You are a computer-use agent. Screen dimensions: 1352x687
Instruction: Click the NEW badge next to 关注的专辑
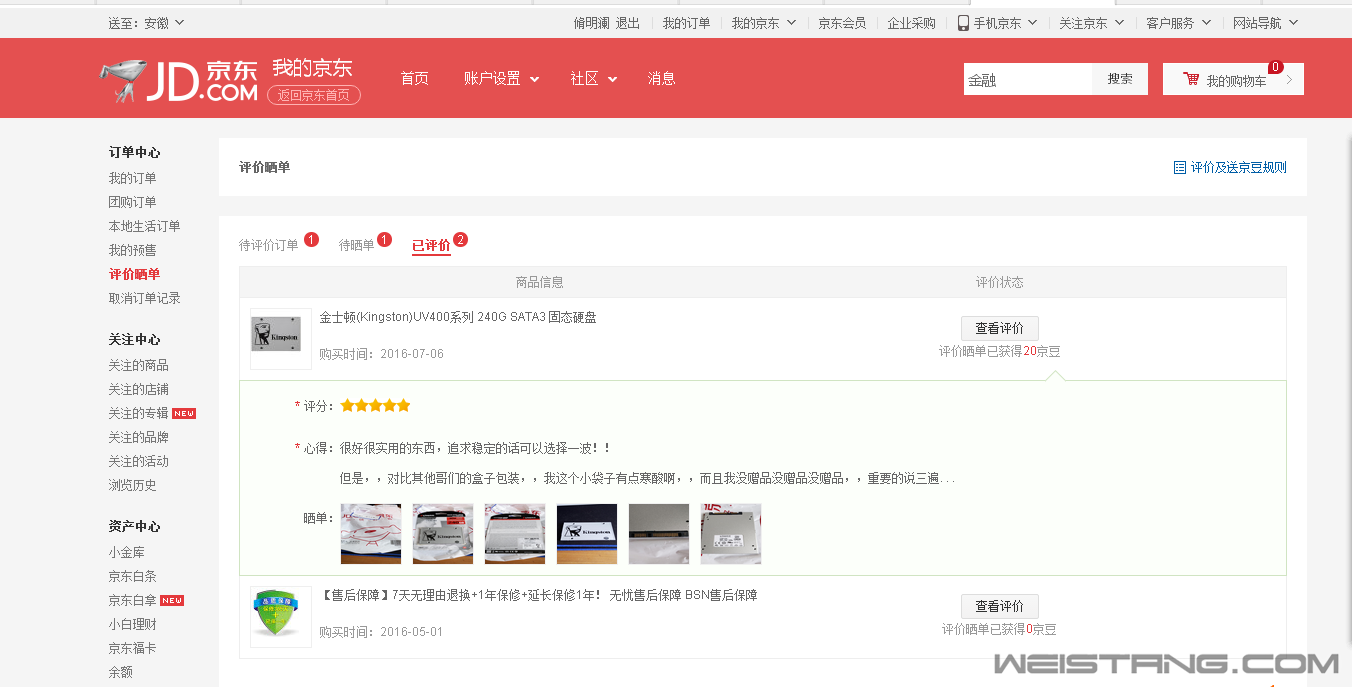(184, 414)
